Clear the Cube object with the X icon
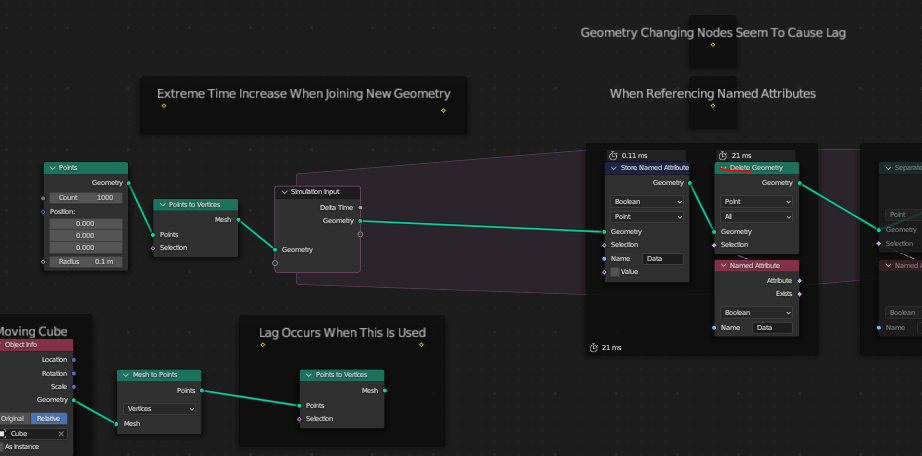The height and width of the screenshot is (456, 922). [61, 434]
